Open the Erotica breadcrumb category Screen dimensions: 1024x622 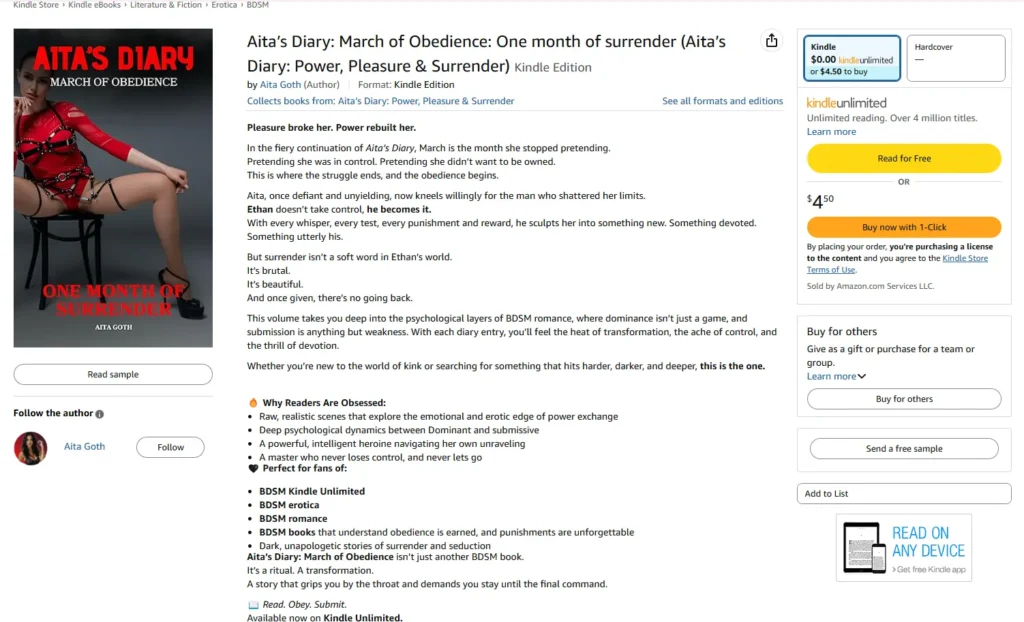tap(224, 4)
